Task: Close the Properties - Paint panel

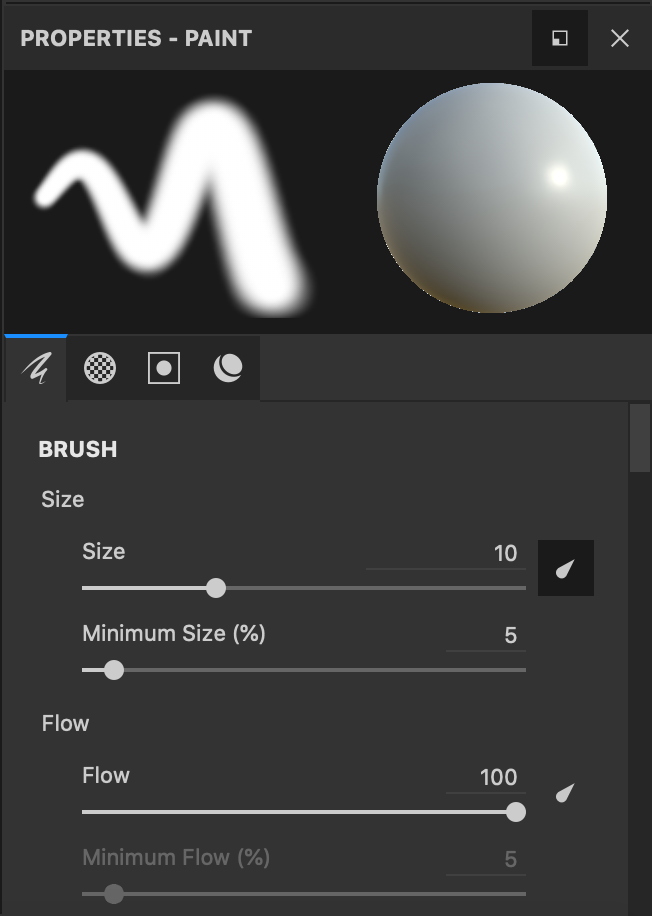Action: coord(620,38)
